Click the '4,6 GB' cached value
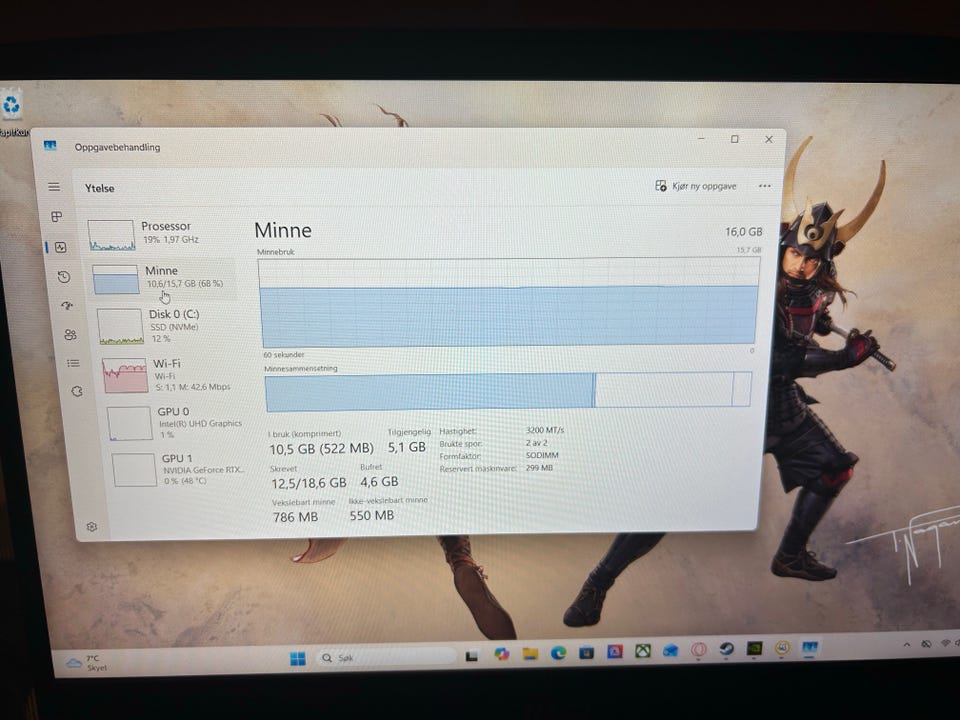960x720 pixels. pyautogui.click(x=379, y=482)
